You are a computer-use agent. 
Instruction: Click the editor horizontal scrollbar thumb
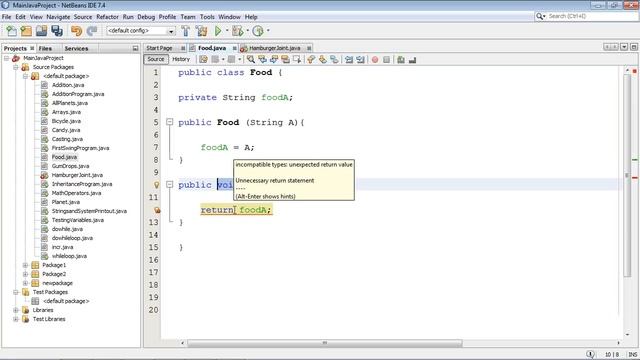(324, 343)
